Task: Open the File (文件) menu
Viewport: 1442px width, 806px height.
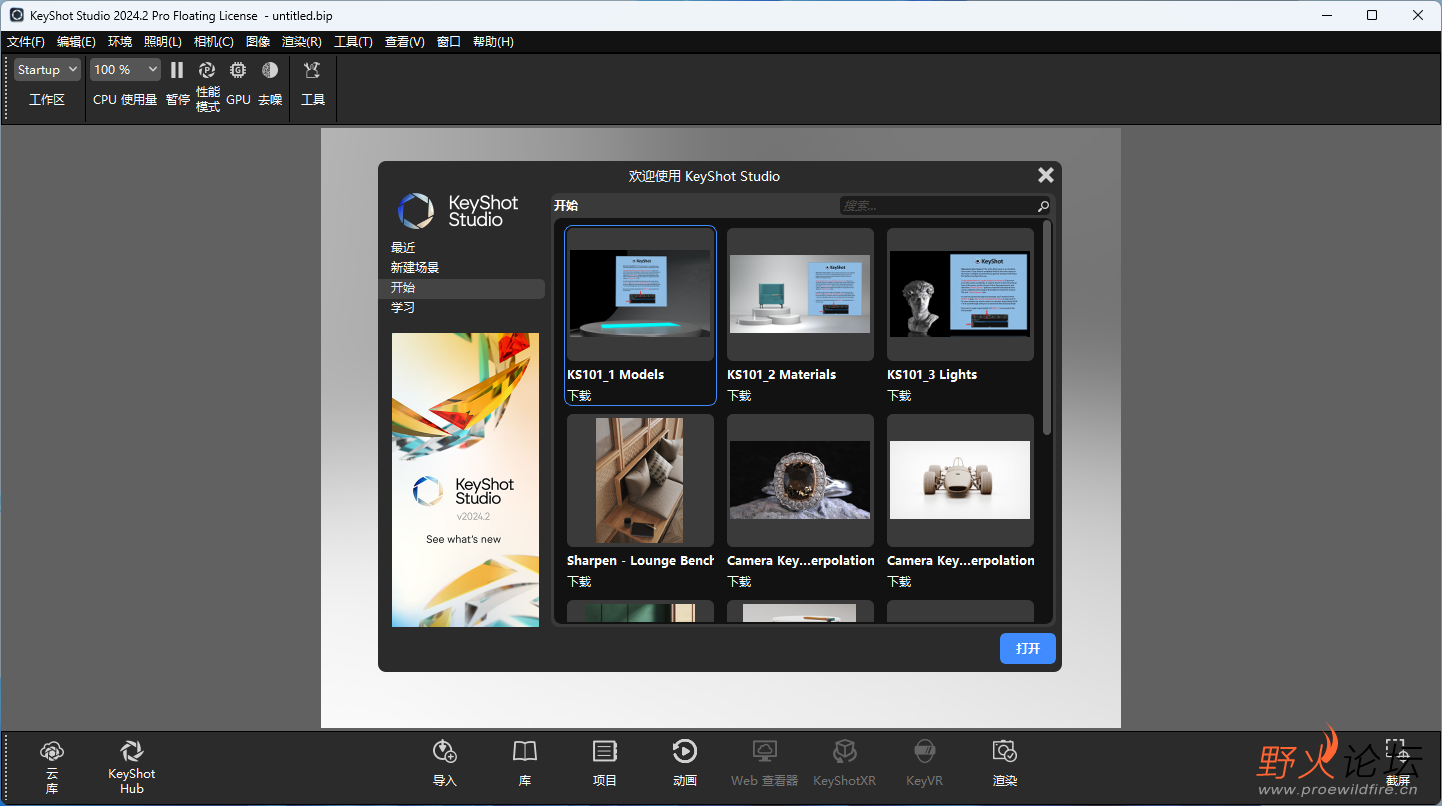Action: pos(26,42)
